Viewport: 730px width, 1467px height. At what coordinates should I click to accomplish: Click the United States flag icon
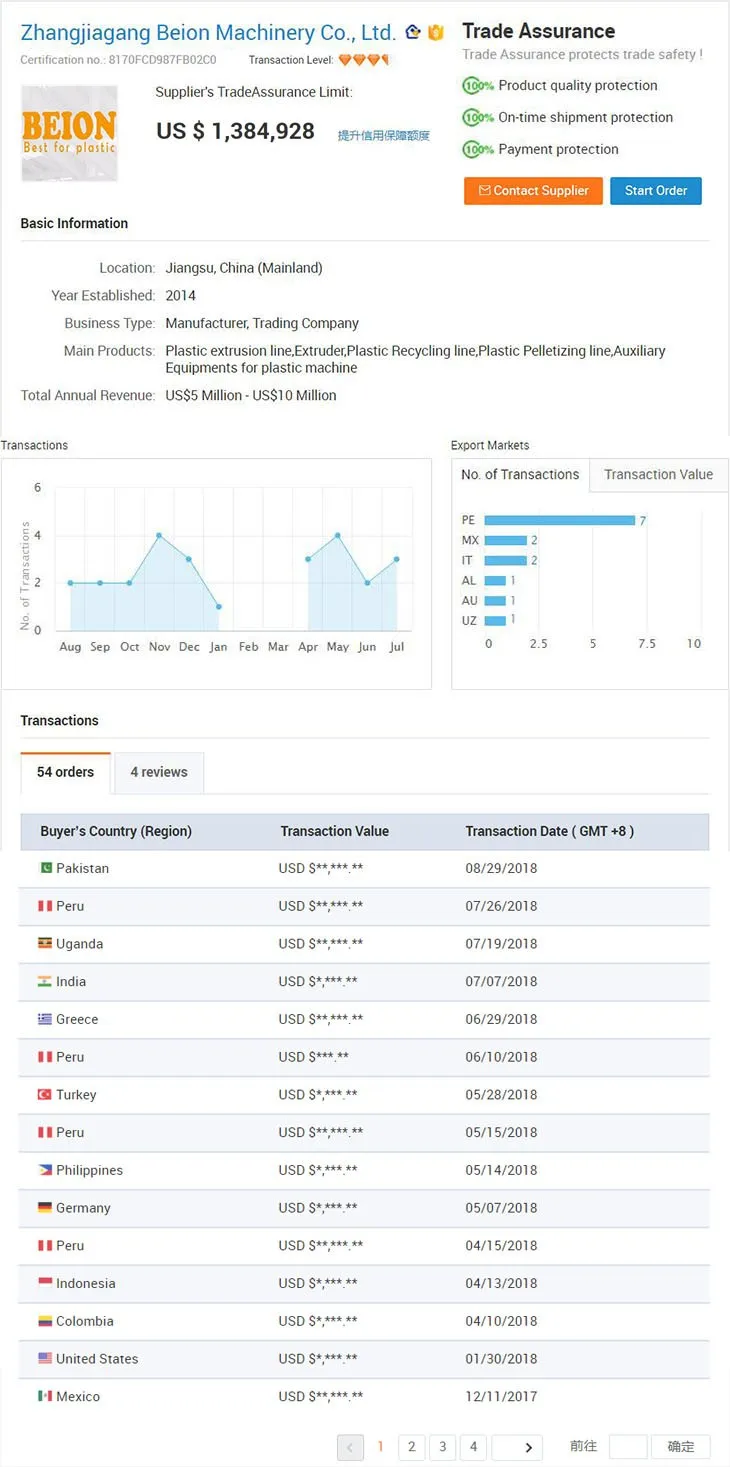tap(45, 1358)
